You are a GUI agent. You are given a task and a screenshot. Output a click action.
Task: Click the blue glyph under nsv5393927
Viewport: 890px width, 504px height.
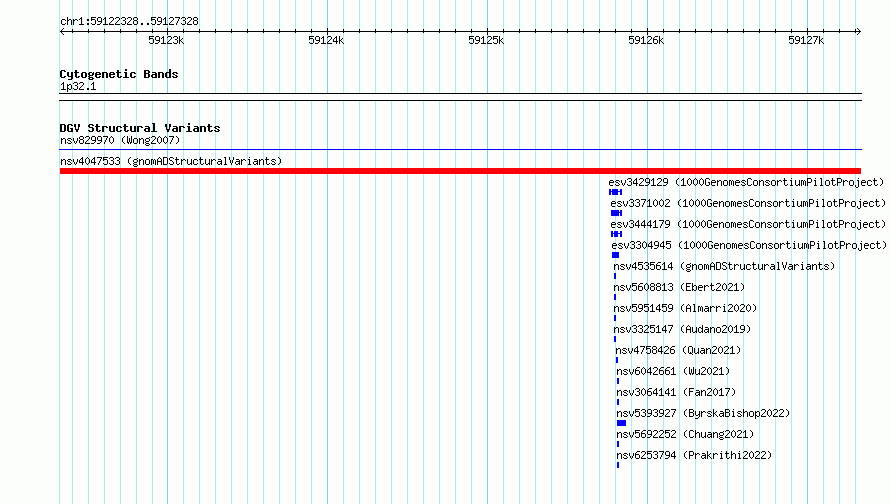click(x=622, y=423)
